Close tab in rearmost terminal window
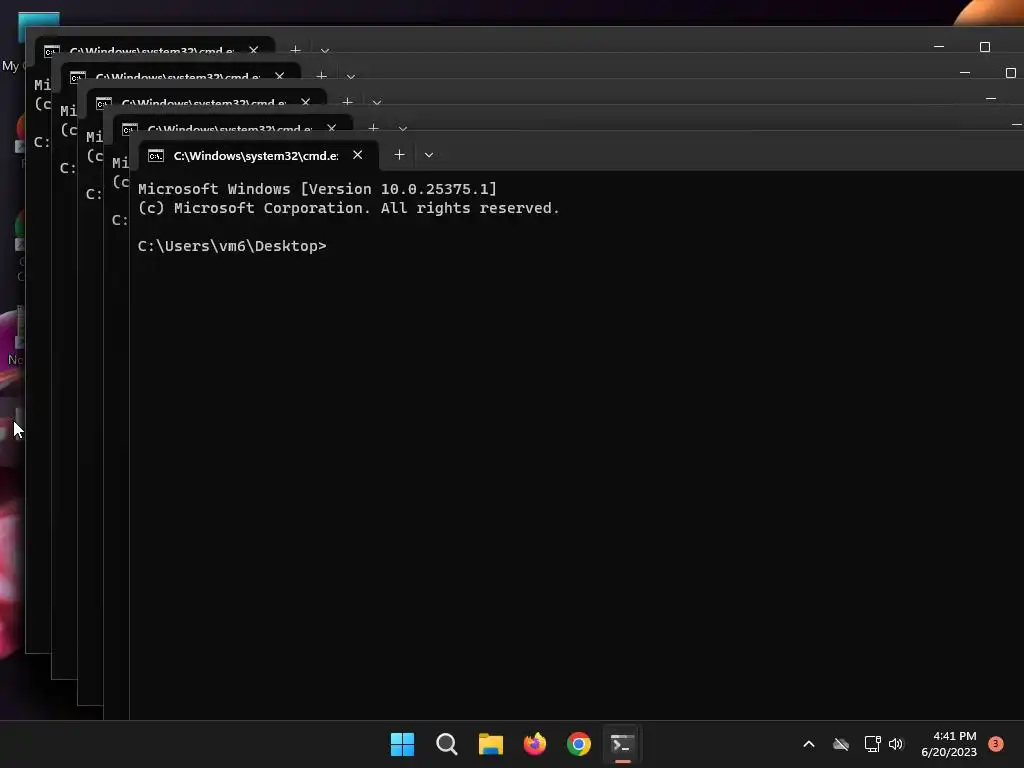This screenshot has width=1024, height=768. pos(253,50)
